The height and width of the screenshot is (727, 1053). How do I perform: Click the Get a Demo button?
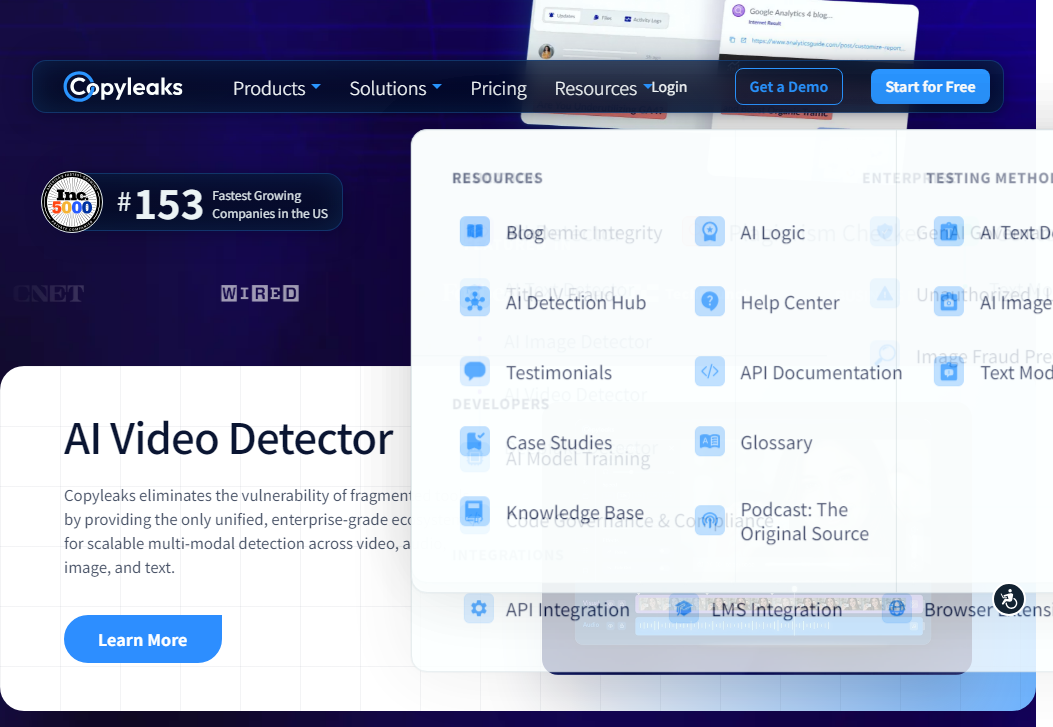tap(788, 87)
